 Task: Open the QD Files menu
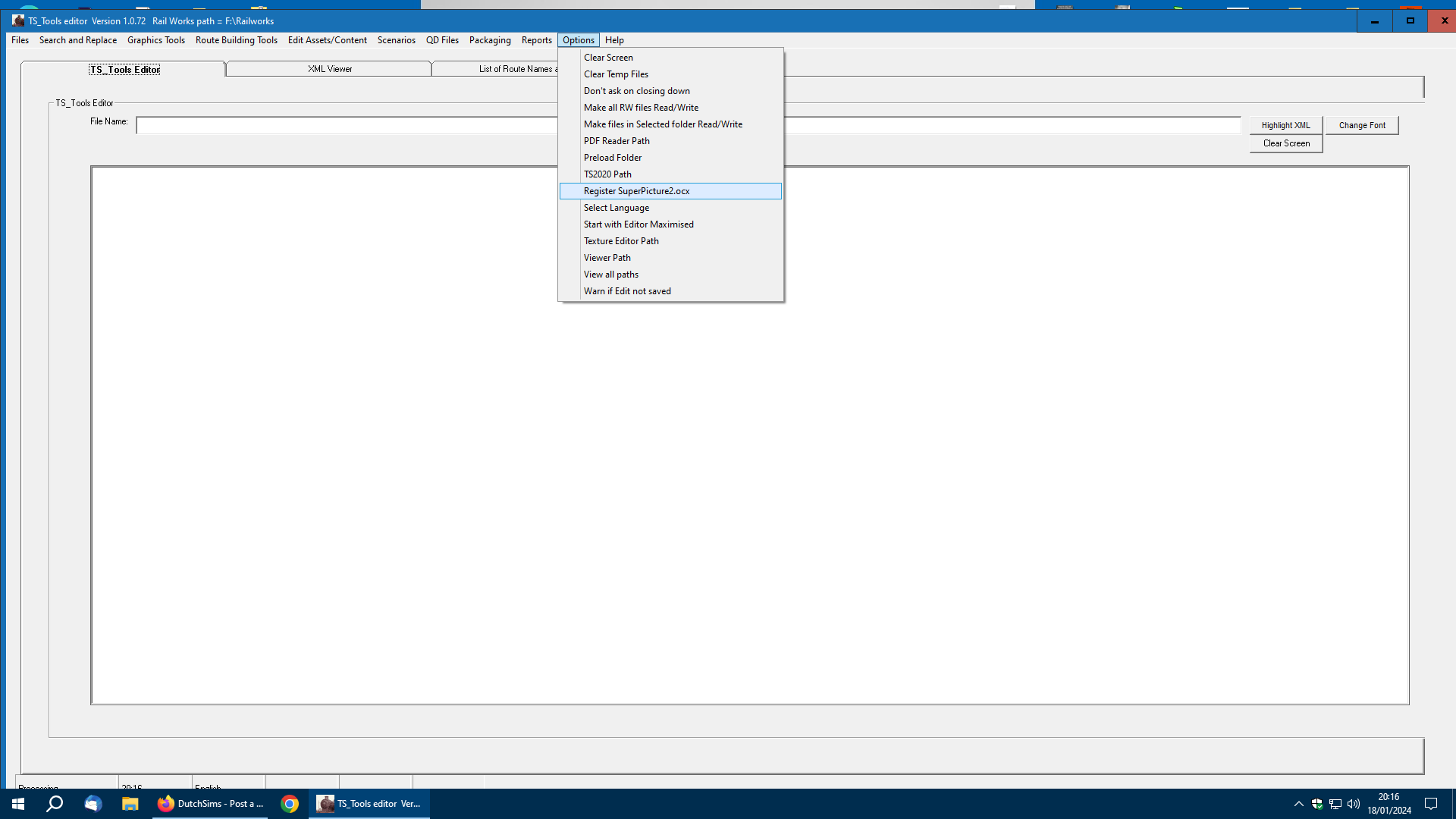click(x=442, y=40)
